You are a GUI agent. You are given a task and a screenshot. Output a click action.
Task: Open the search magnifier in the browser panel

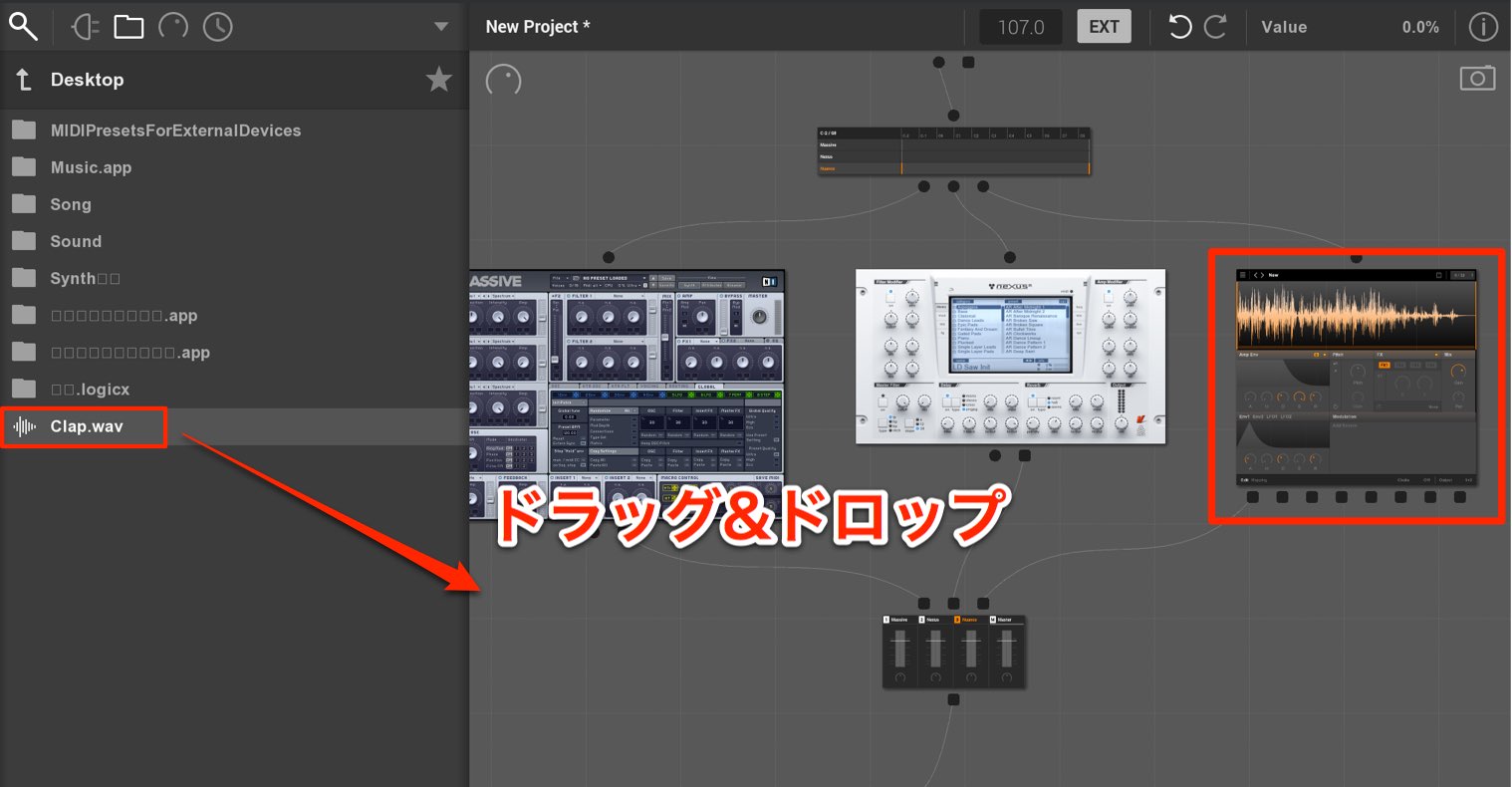(23, 27)
